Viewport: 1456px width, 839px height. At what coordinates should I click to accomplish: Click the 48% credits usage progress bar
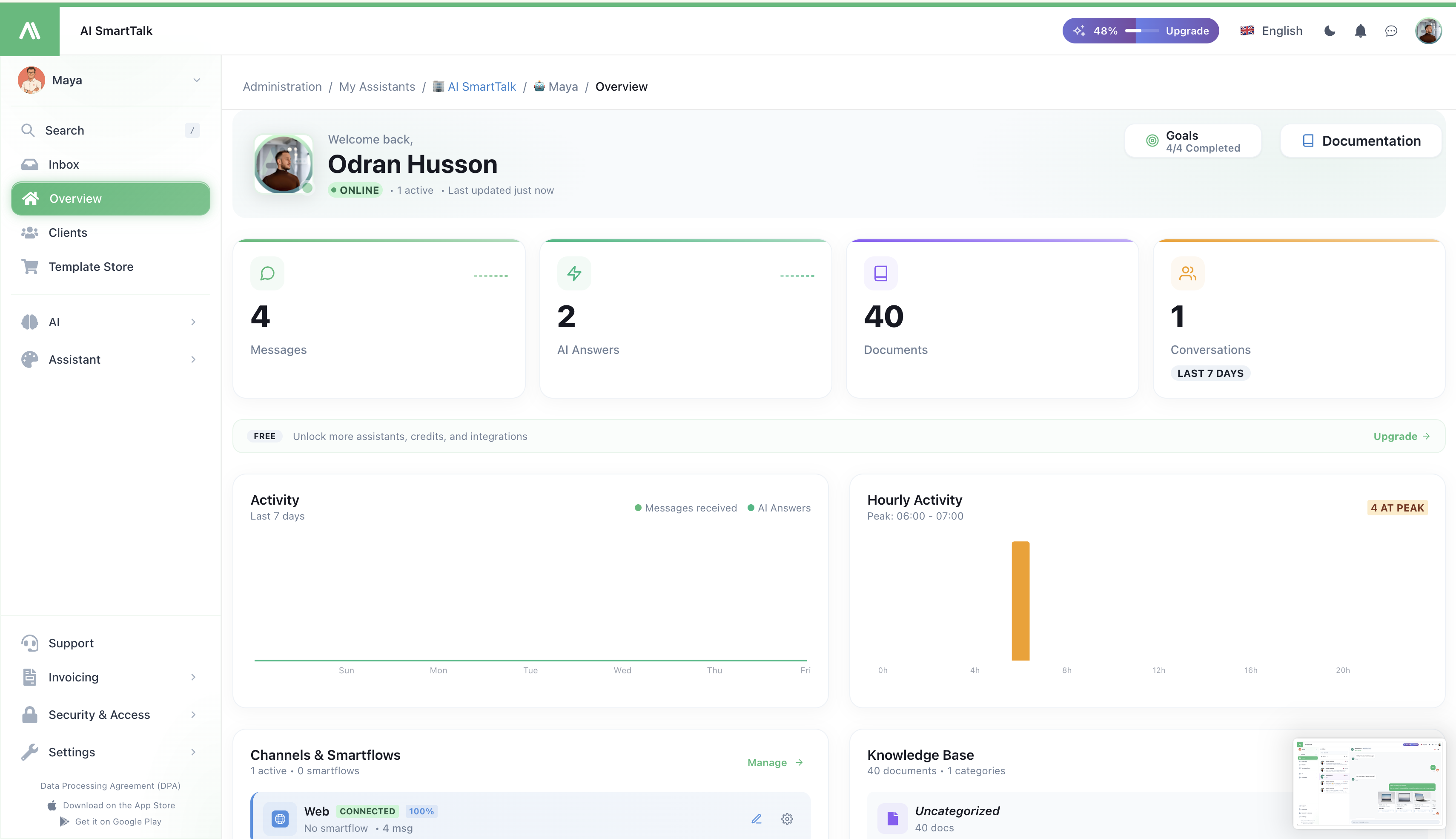(x=1141, y=31)
